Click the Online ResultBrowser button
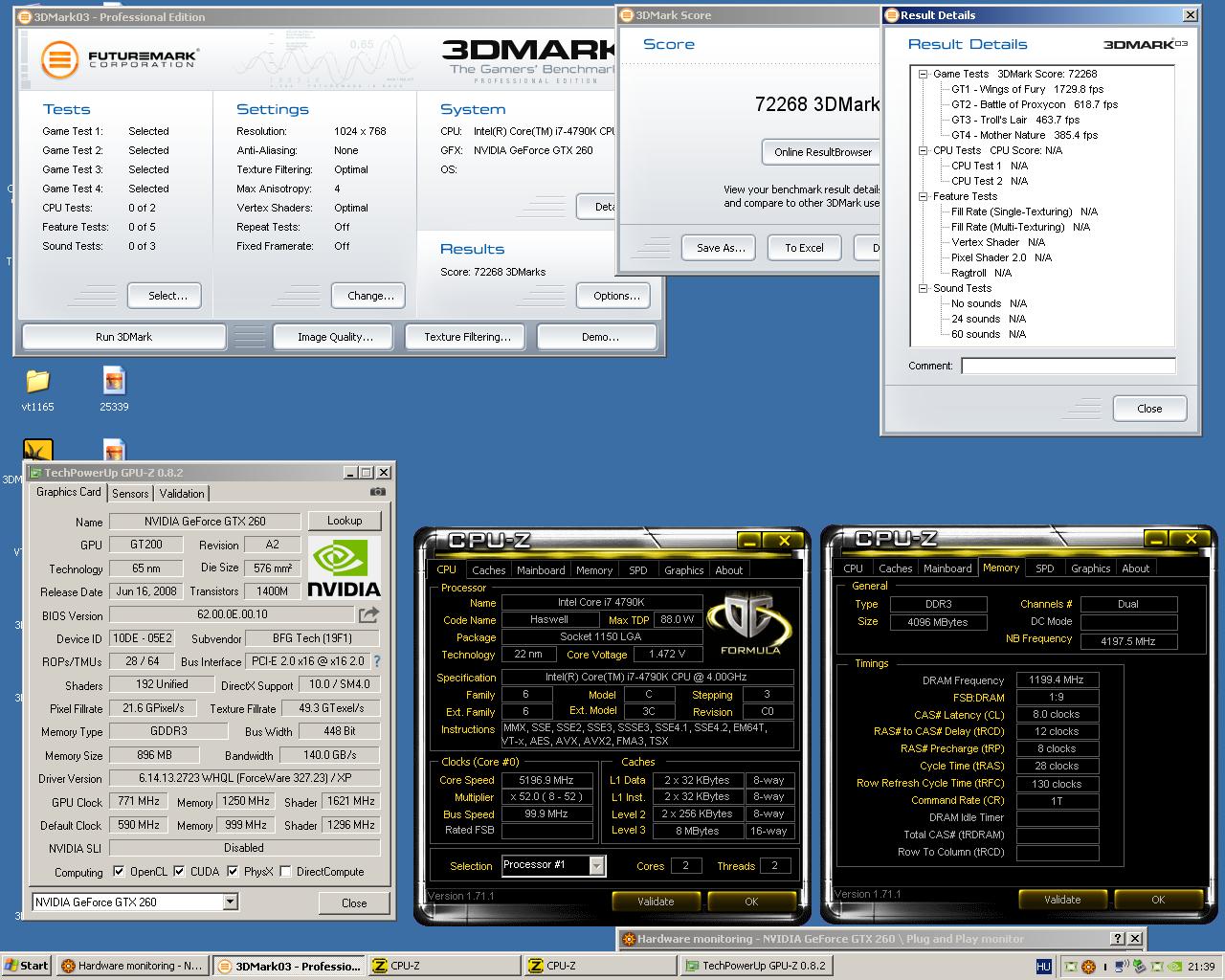This screenshot has width=1225, height=980. pos(823,151)
